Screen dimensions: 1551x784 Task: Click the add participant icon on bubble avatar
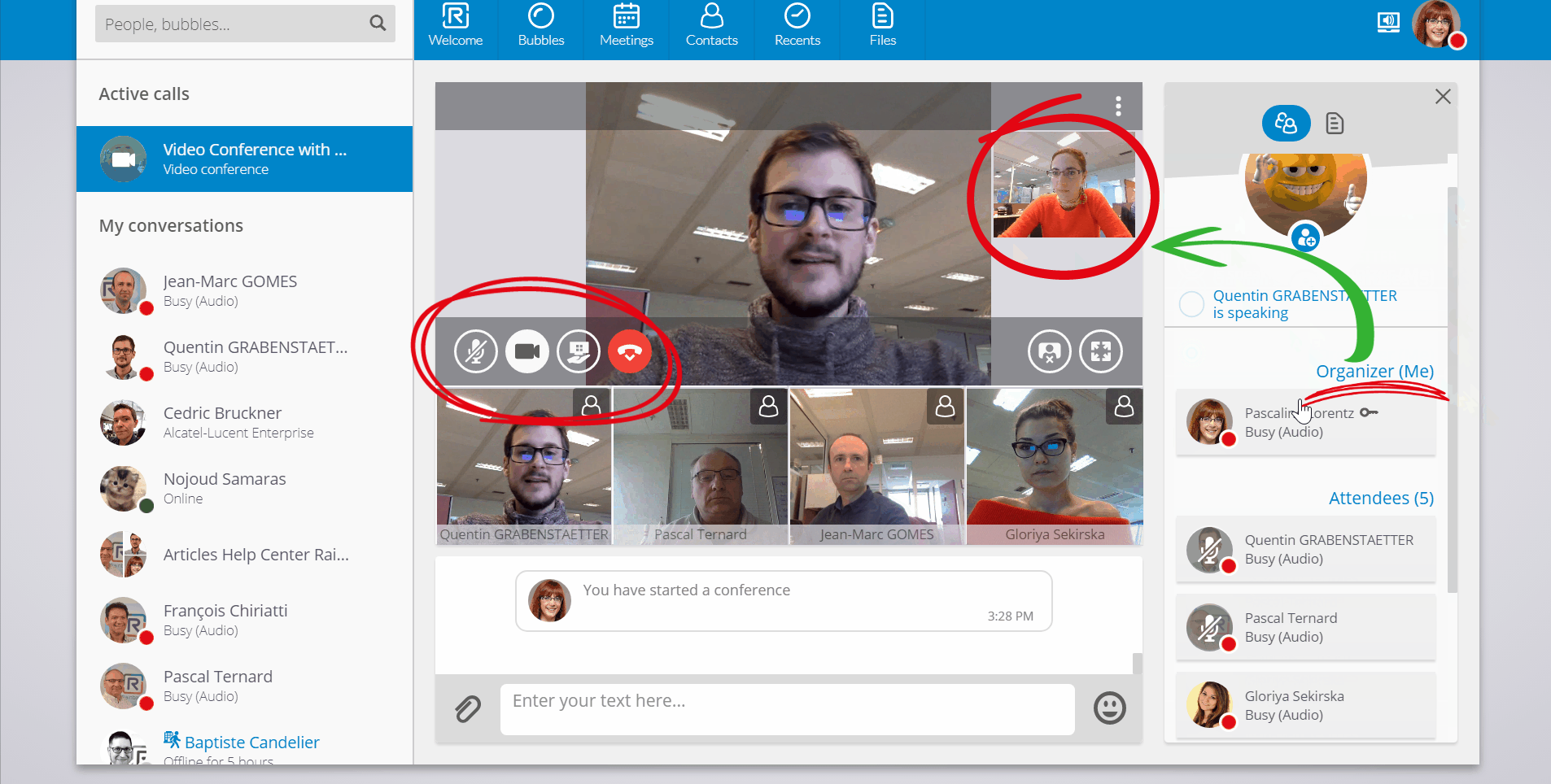point(1306,238)
